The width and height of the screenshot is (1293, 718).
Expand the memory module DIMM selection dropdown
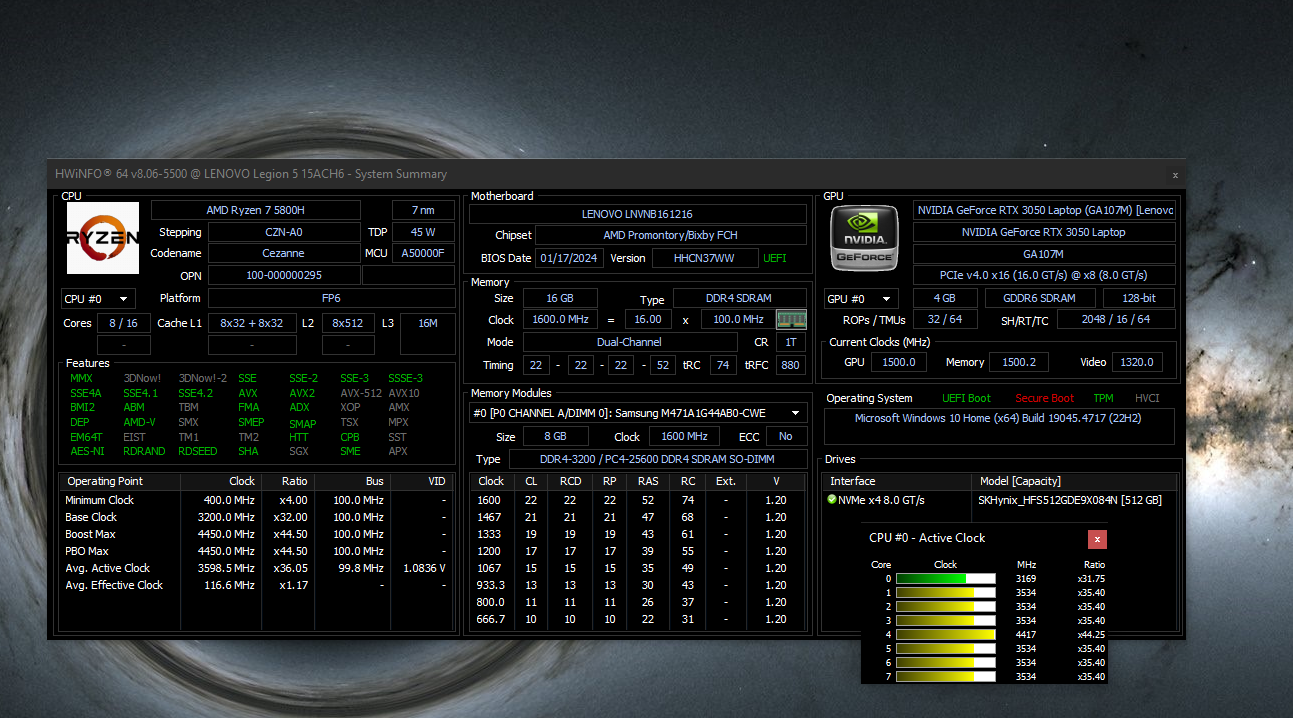coord(638,413)
